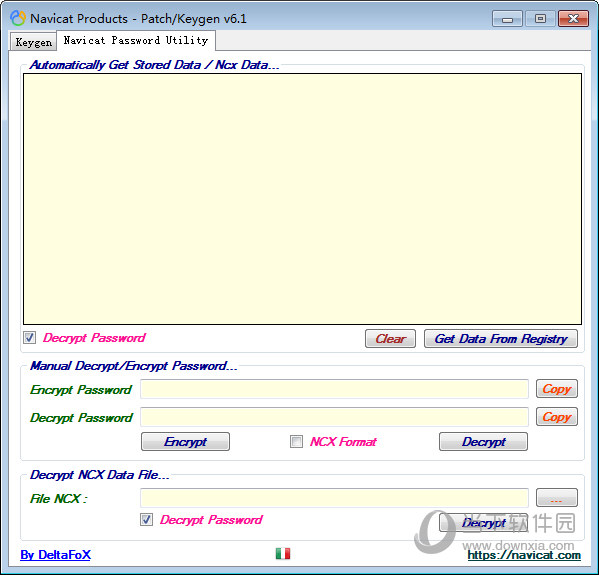The image size is (599, 575).
Task: Maximize the Patch/Keygen window
Action: click(x=540, y=19)
